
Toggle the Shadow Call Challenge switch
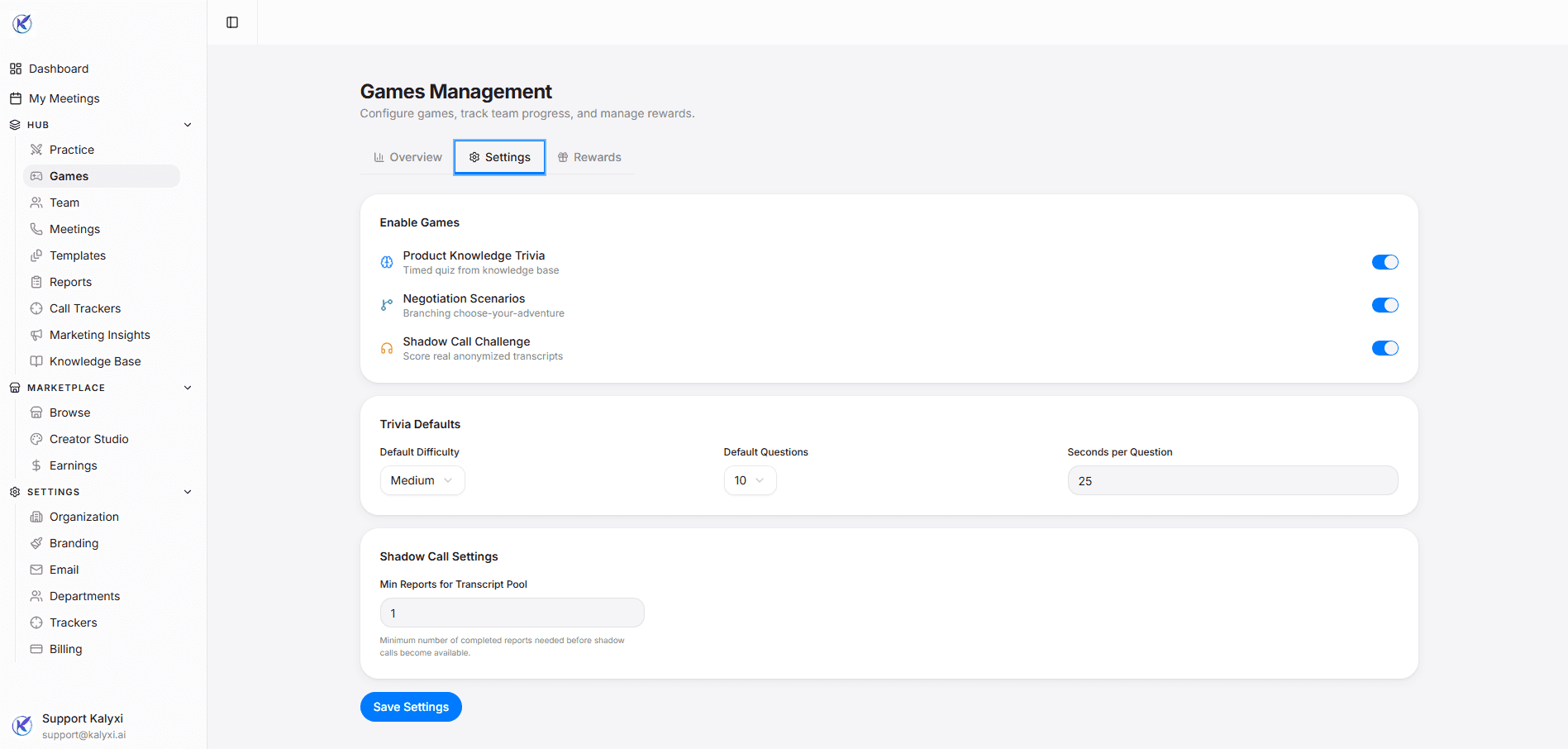pyautogui.click(x=1385, y=348)
